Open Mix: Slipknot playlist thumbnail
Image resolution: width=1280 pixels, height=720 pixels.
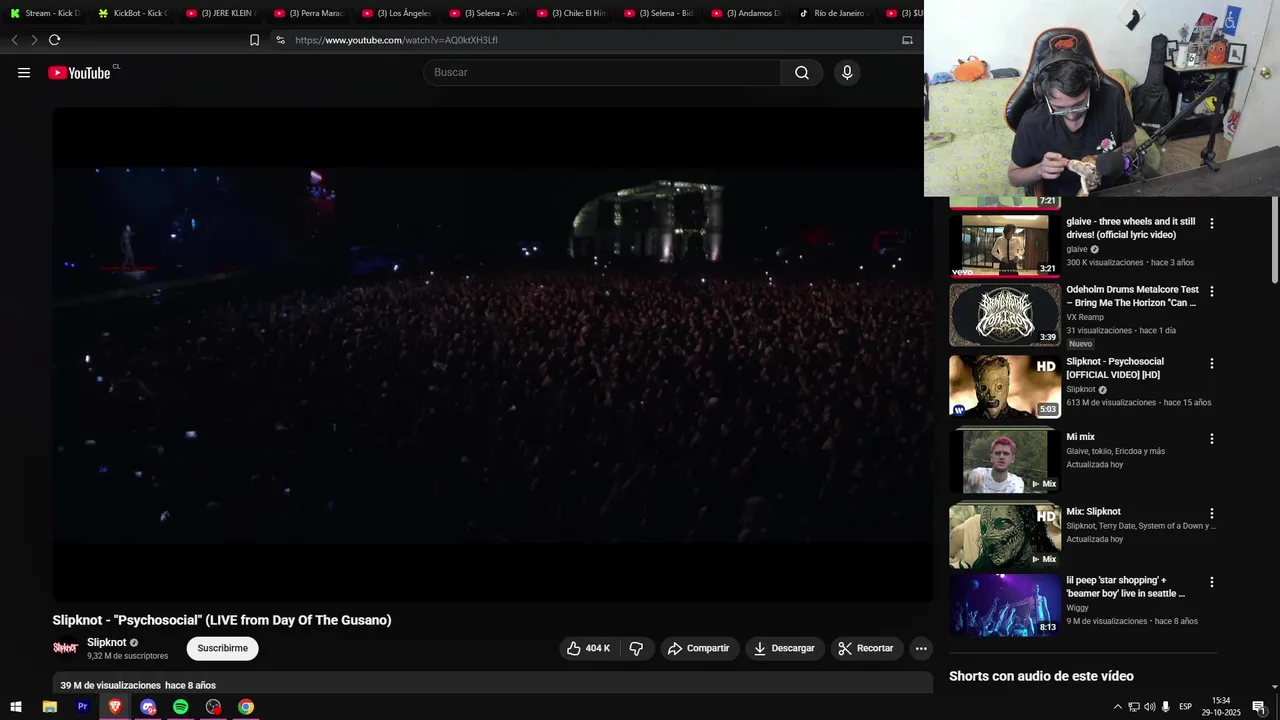tap(1005, 536)
